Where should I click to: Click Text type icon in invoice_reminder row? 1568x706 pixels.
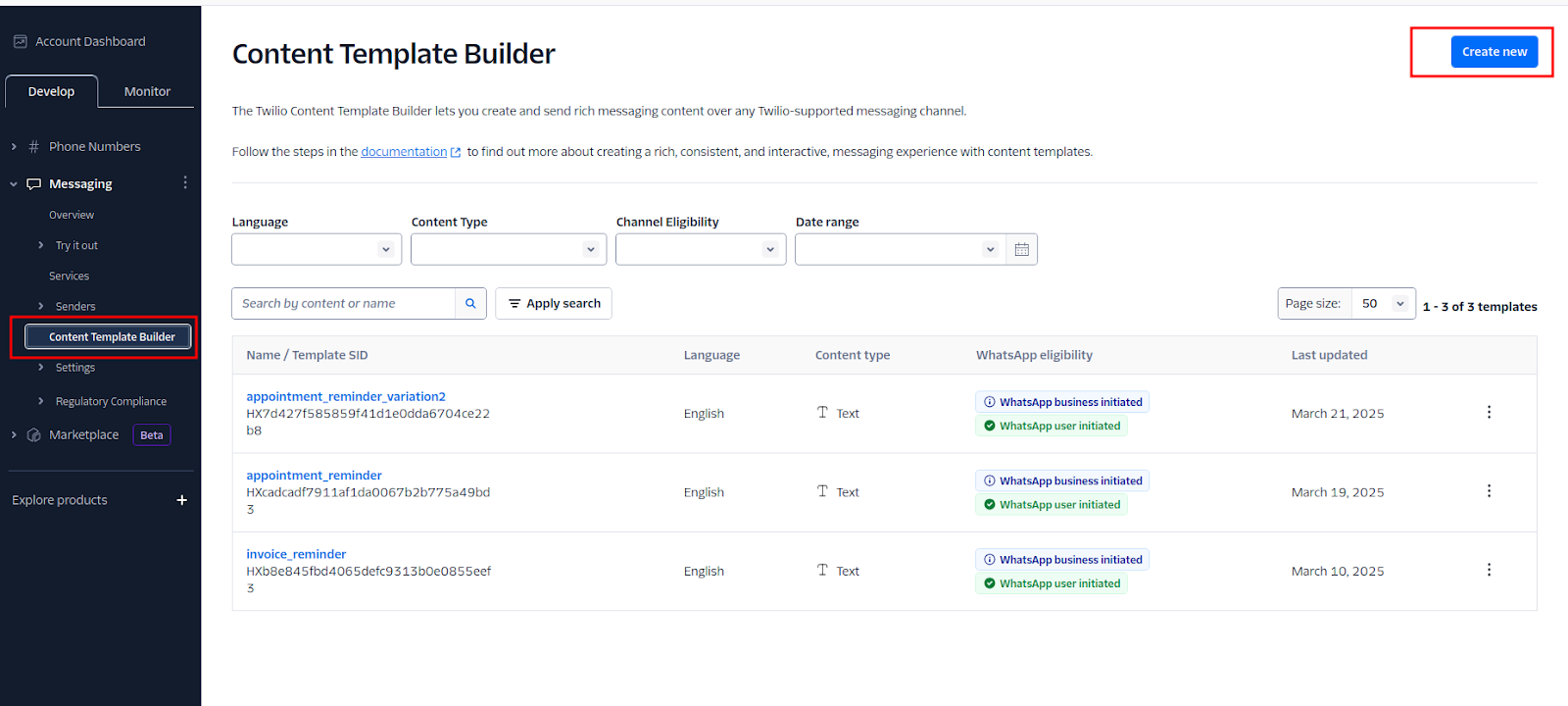click(x=822, y=571)
